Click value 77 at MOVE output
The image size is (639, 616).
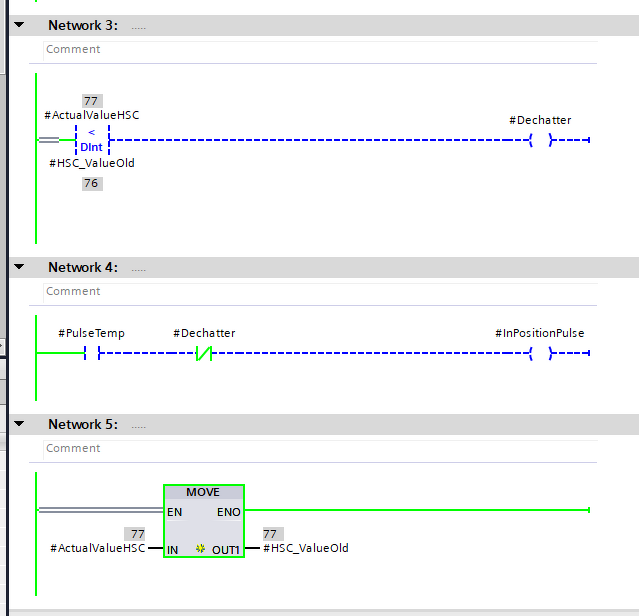point(273,534)
